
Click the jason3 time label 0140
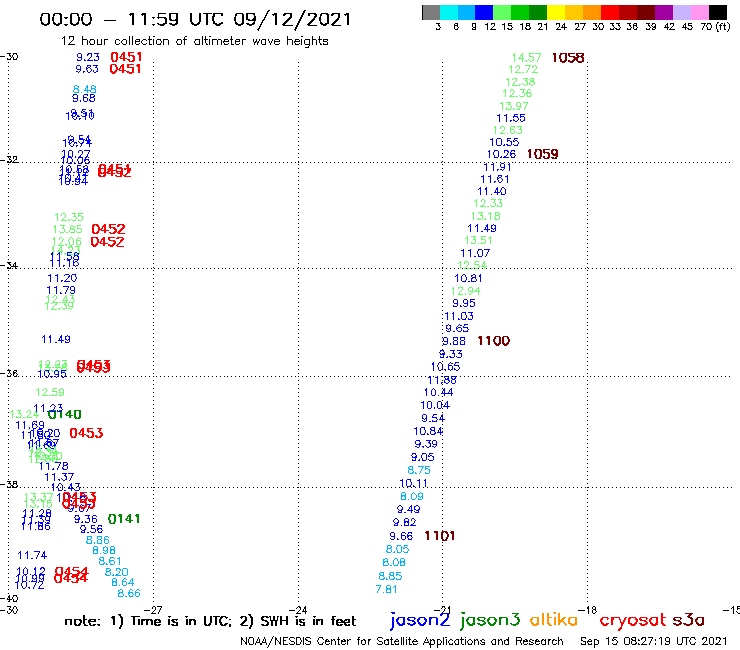(65, 414)
